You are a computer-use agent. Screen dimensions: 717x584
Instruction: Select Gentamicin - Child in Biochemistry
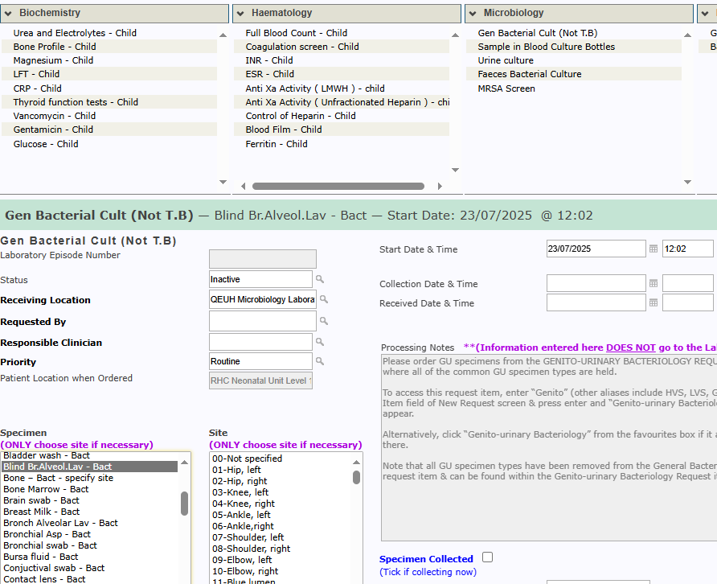(x=53, y=129)
